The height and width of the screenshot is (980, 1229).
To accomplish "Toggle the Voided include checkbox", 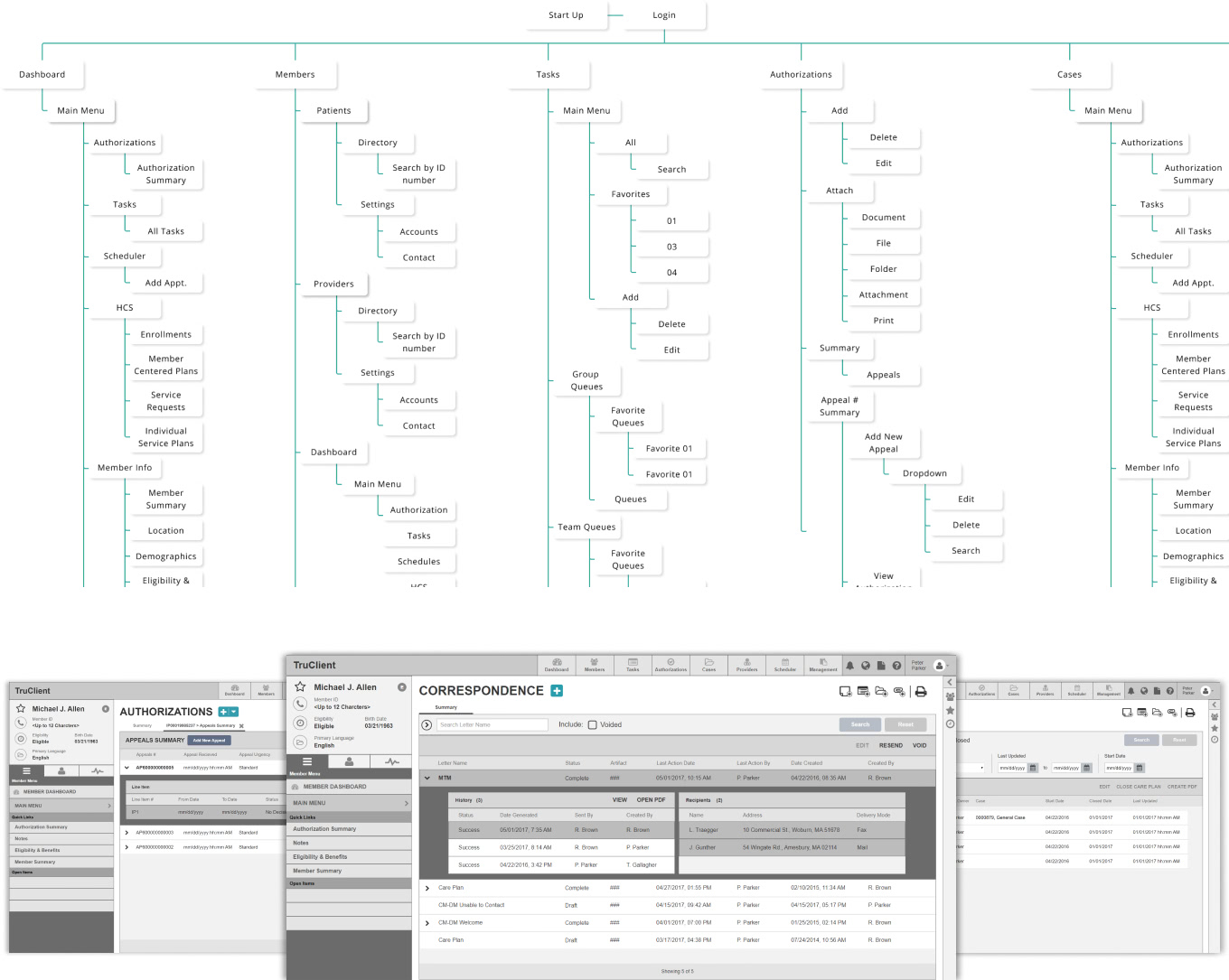I will [x=593, y=724].
